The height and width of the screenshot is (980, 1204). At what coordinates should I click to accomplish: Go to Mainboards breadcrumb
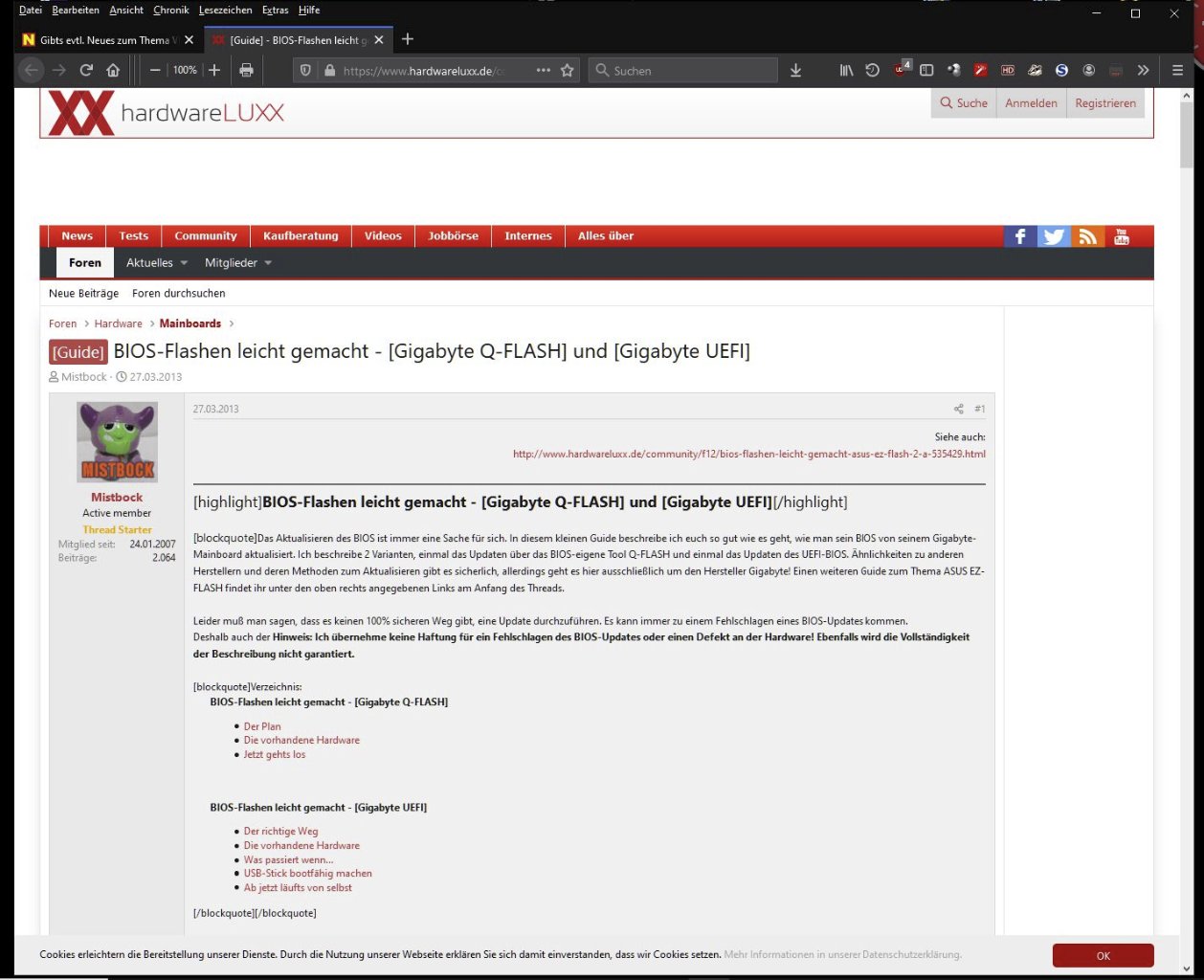click(190, 323)
